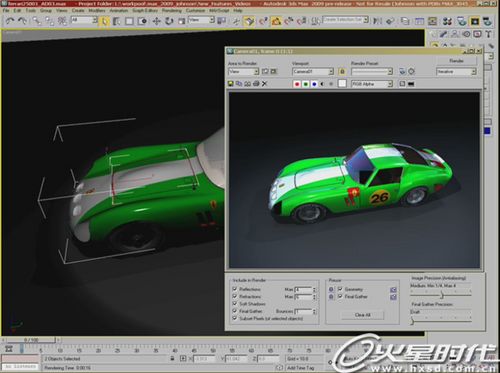
Task: Click the Mirror tool icon
Action: pyautogui.click(x=377, y=21)
